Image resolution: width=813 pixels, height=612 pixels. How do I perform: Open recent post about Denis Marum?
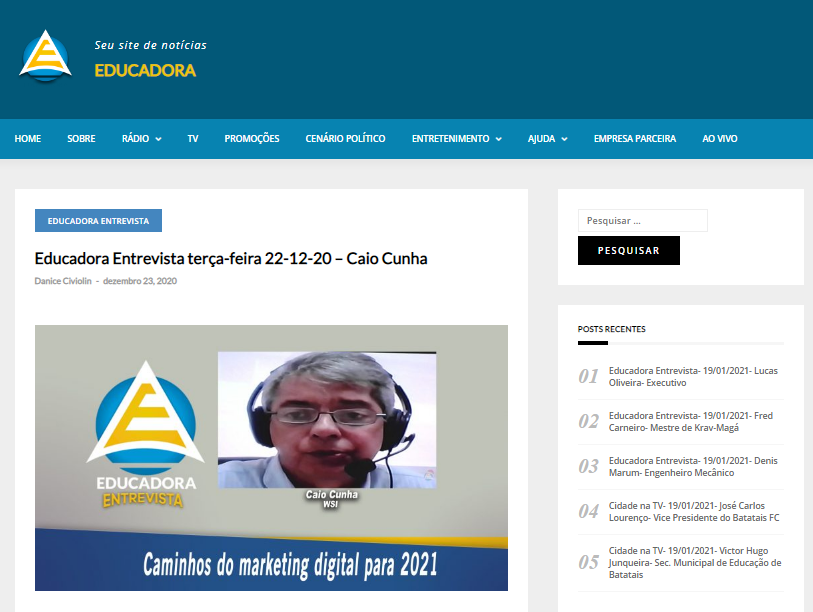690,466
